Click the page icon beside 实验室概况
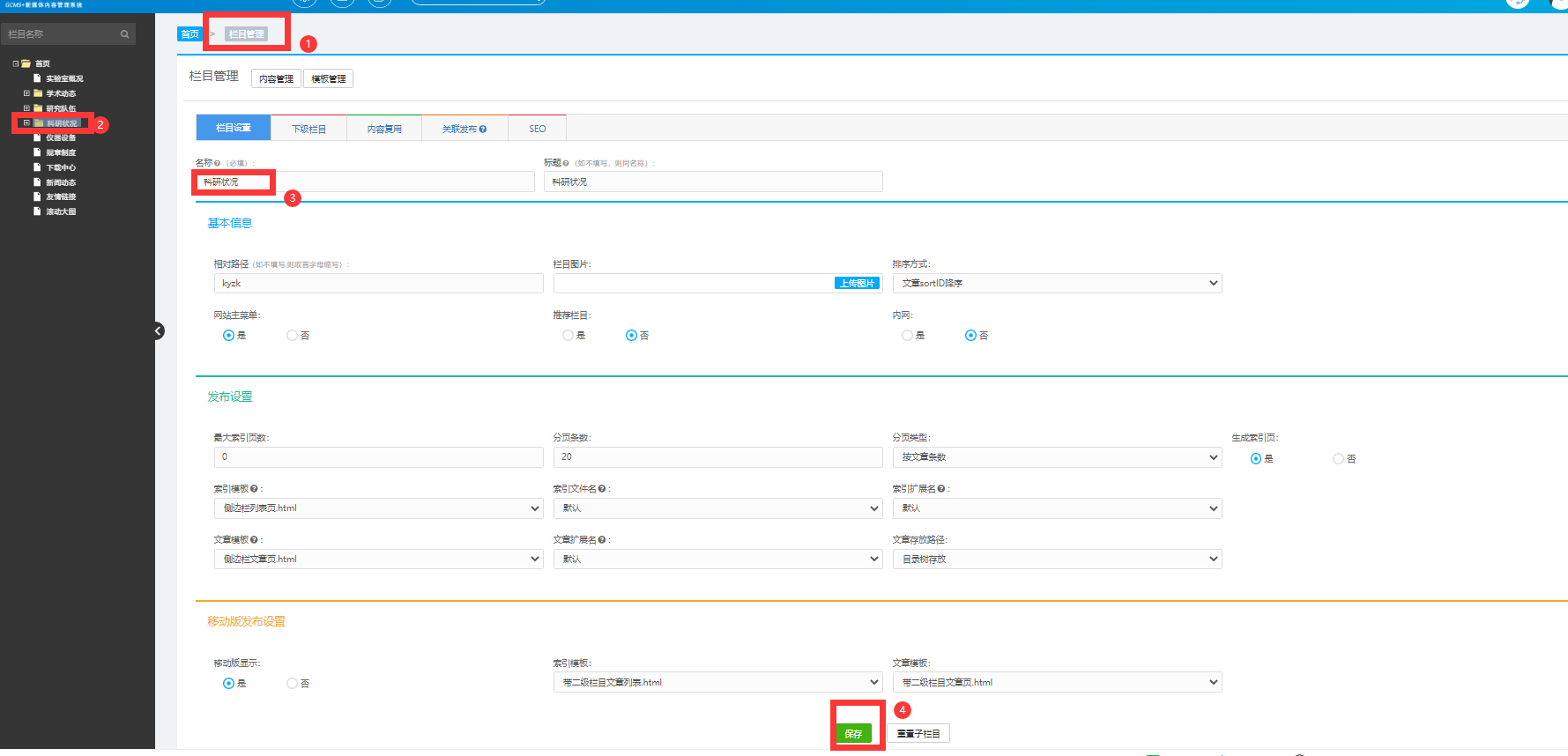 coord(37,78)
